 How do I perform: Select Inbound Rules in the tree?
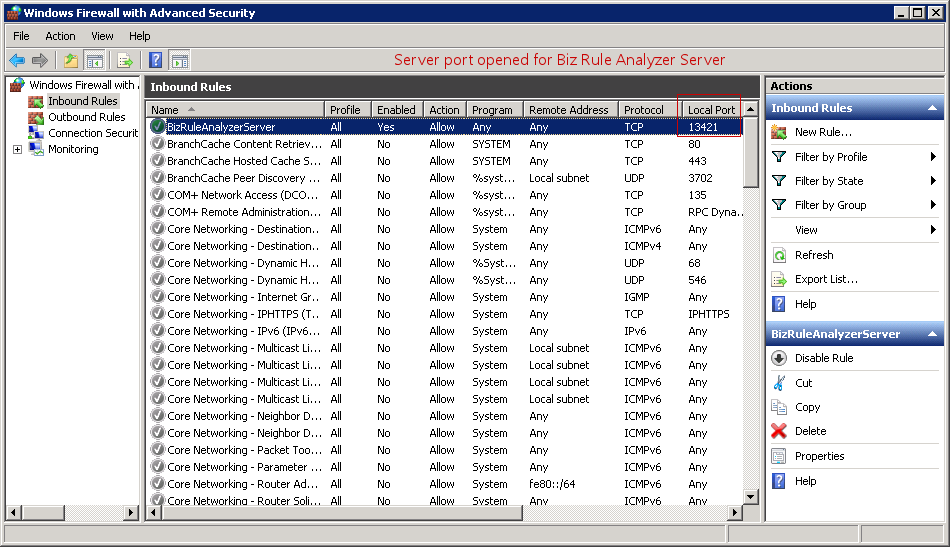82,101
